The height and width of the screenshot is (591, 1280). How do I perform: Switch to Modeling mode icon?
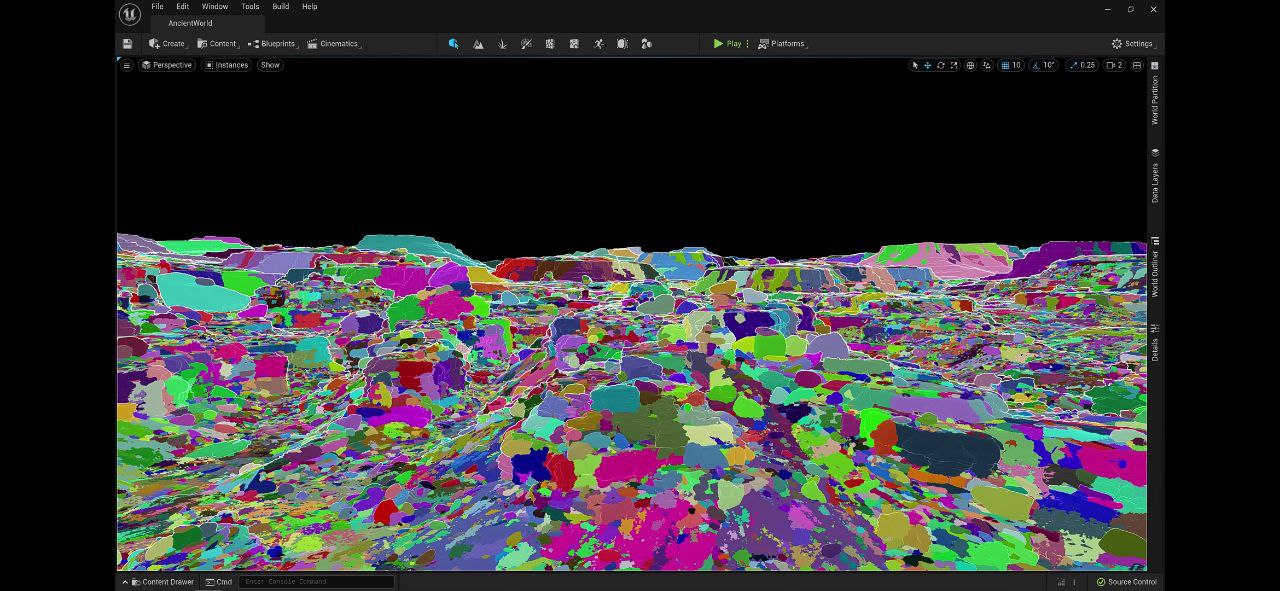coord(550,44)
